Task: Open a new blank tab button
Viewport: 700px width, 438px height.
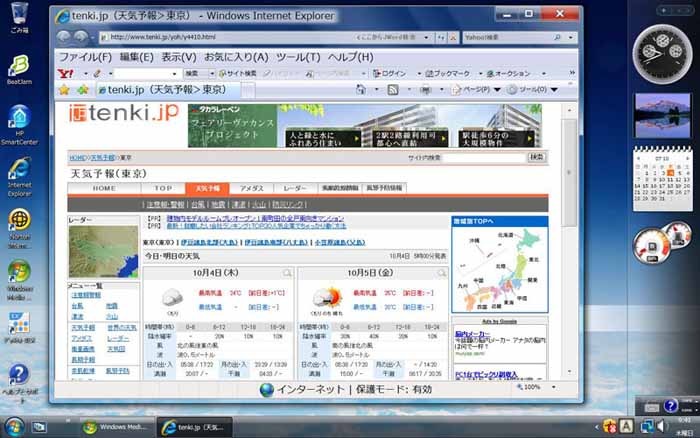Action: pos(248,90)
